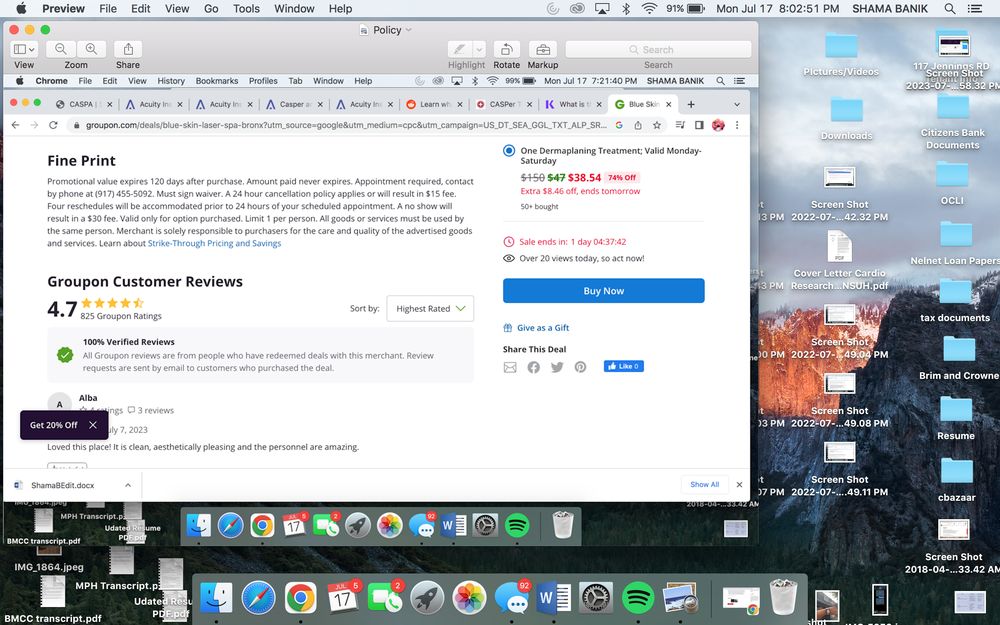Open System Preferences in the real bottom Dock
Viewport: 1000px width, 625px height.
(x=595, y=598)
